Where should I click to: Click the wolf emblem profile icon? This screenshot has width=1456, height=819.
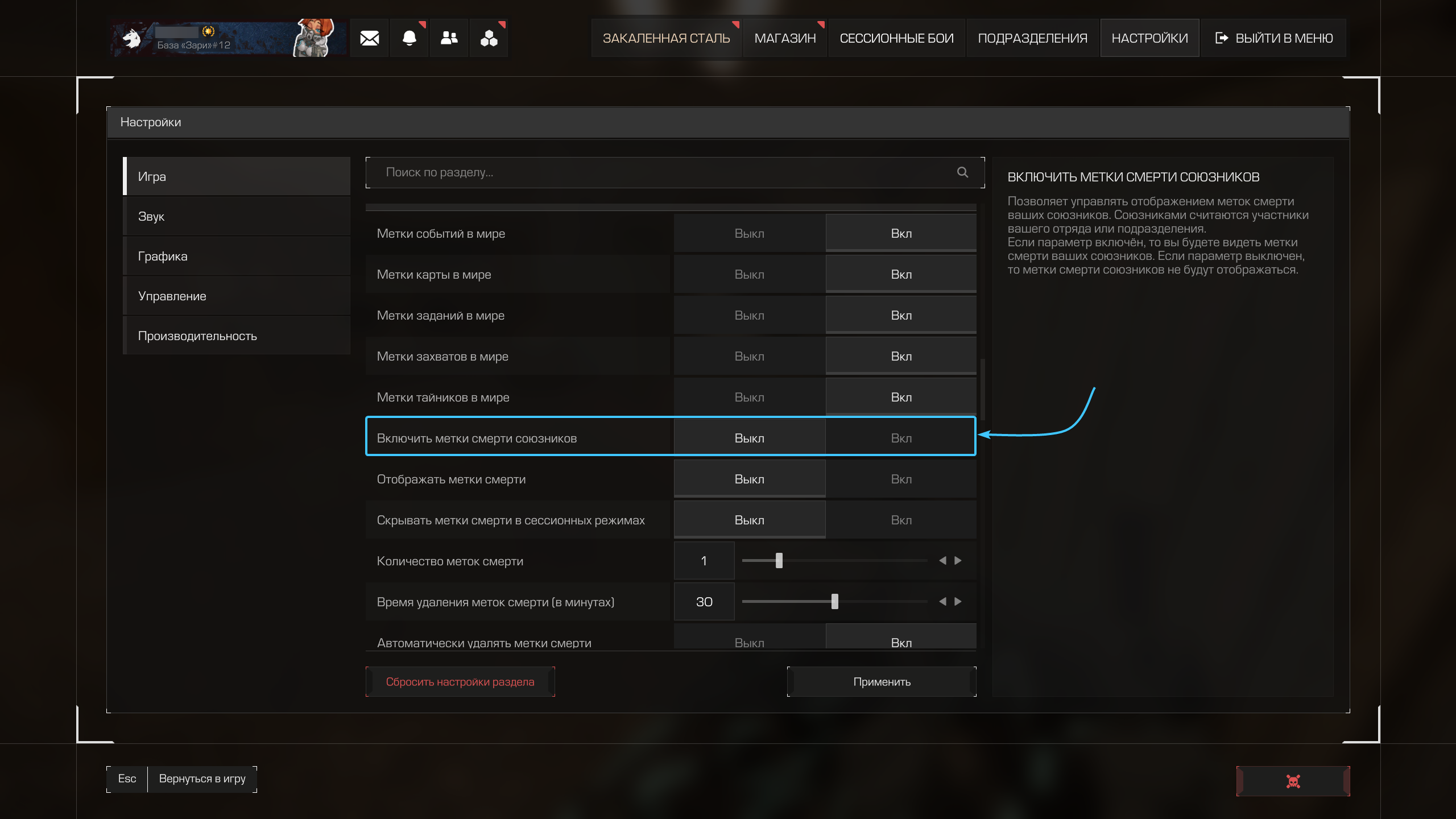[x=133, y=38]
